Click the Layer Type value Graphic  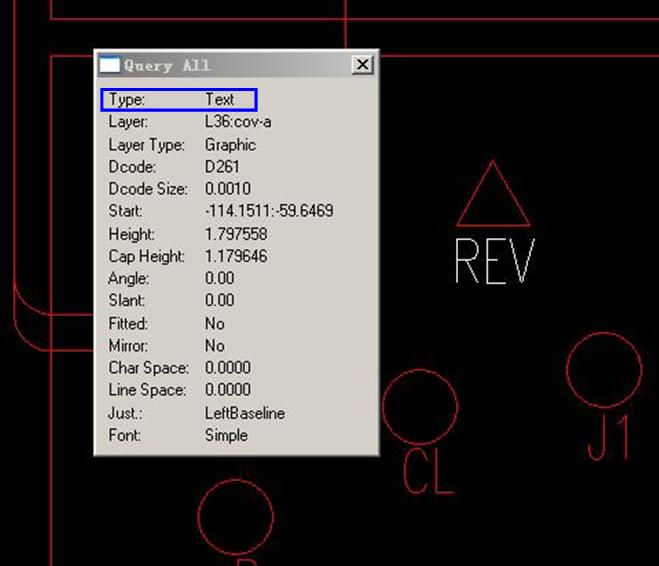[230, 145]
